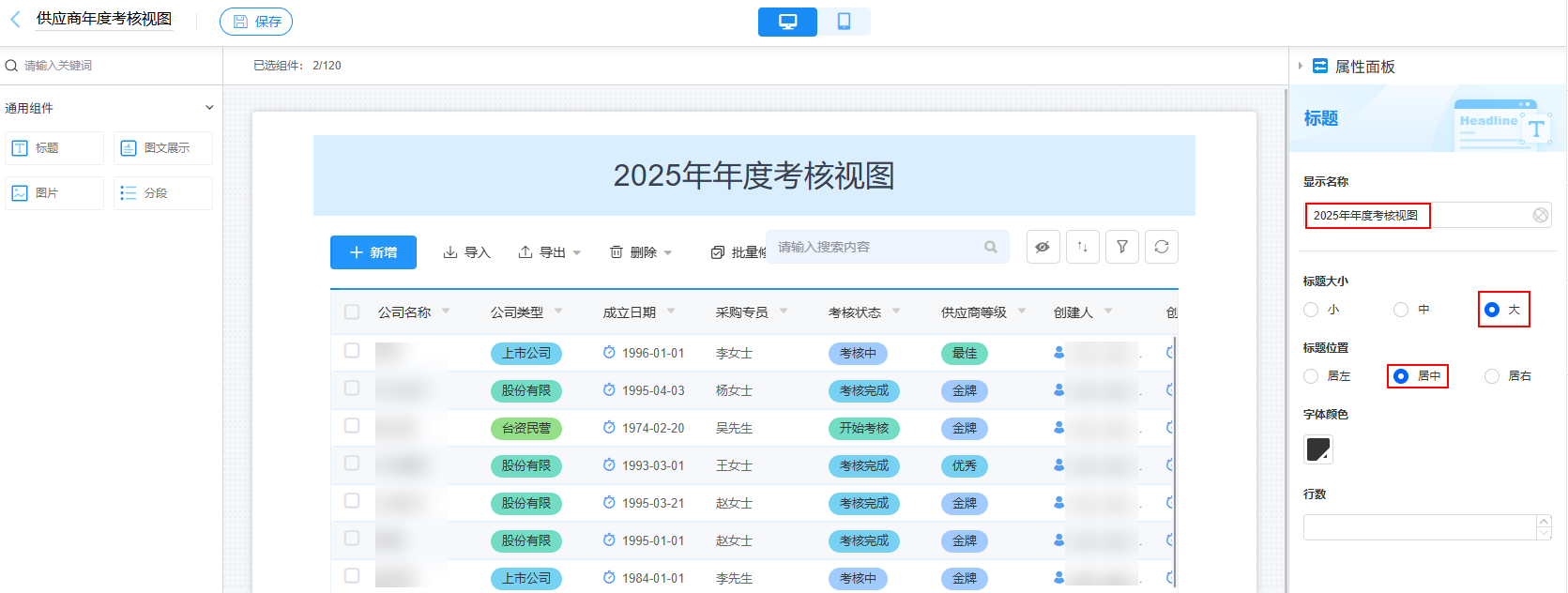This screenshot has height=593, width=1568.
Task: Open the 公司名称 column dropdown arrow
Action: tap(446, 311)
